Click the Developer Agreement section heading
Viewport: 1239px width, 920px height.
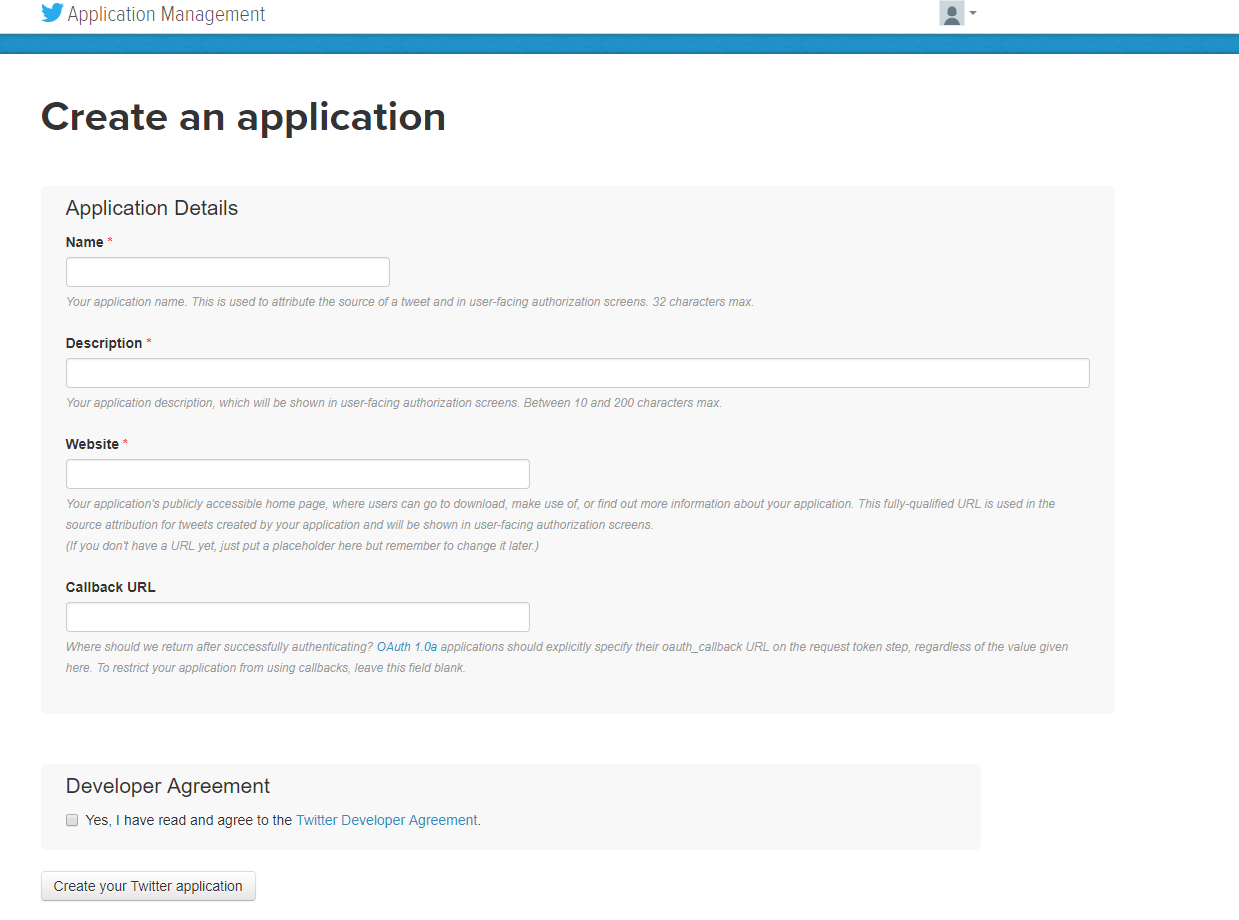tap(168, 786)
